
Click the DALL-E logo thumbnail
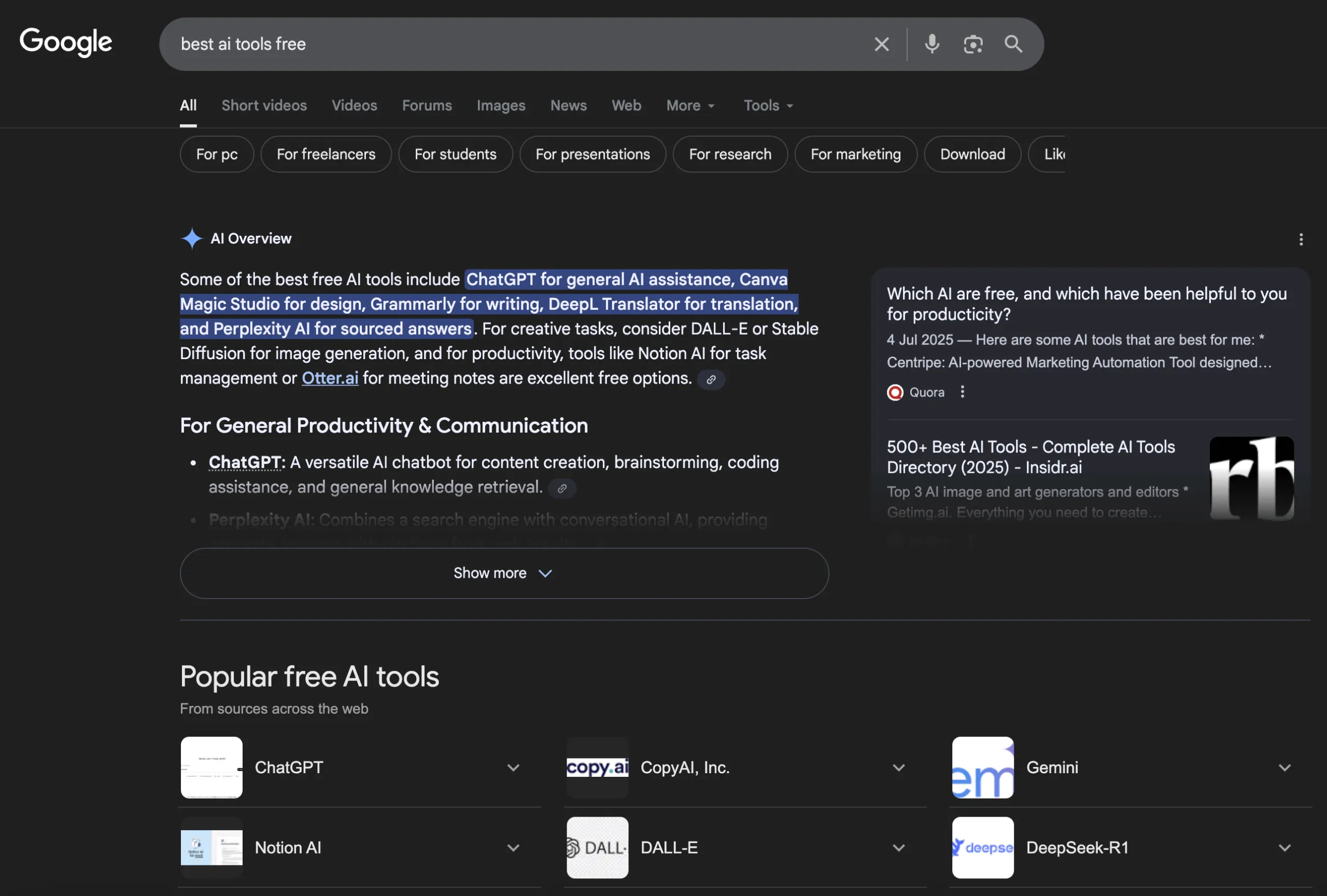[597, 847]
